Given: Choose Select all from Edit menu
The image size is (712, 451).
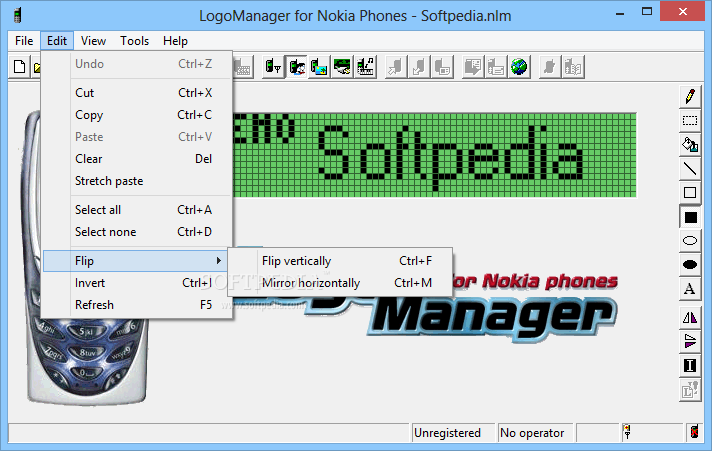Looking at the screenshot, I should click(x=137, y=210).
